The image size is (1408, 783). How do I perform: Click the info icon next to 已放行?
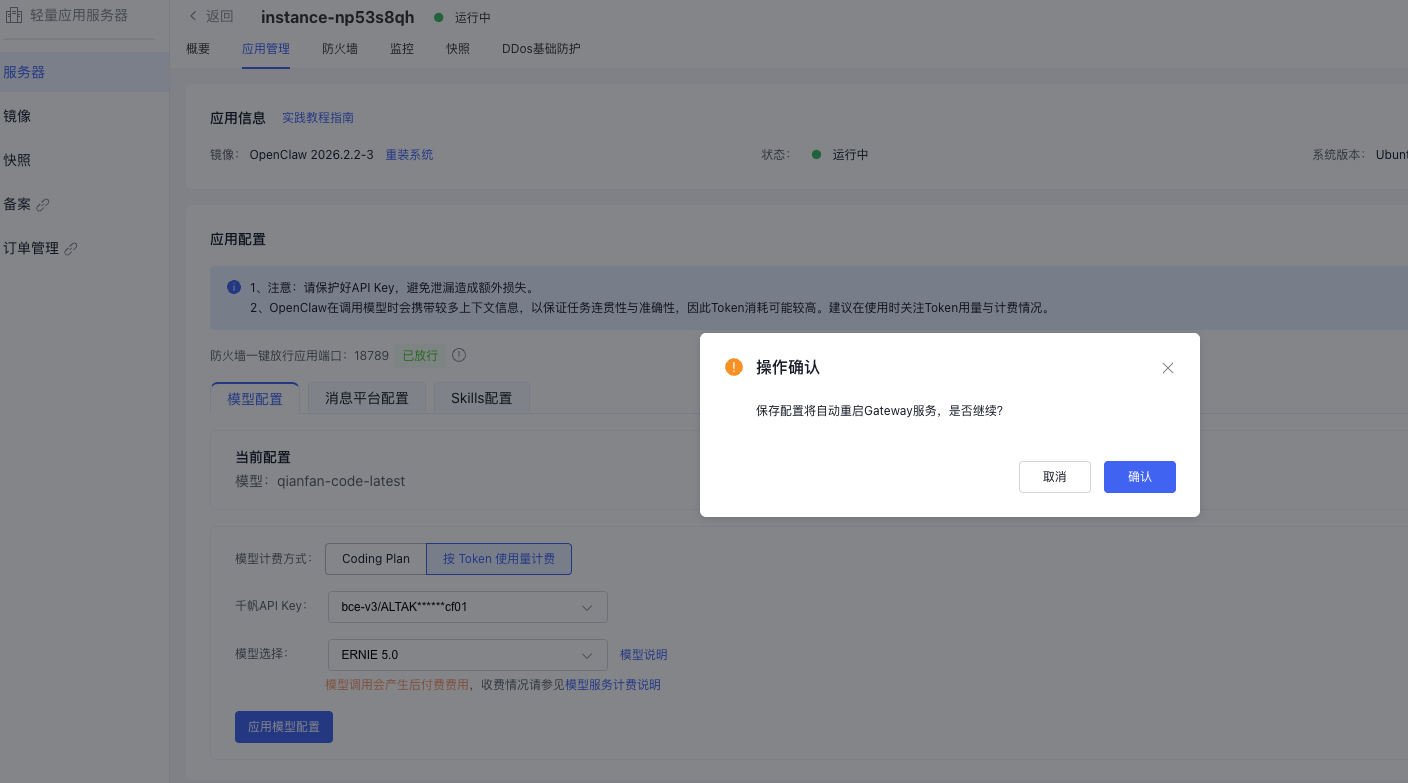click(x=459, y=355)
